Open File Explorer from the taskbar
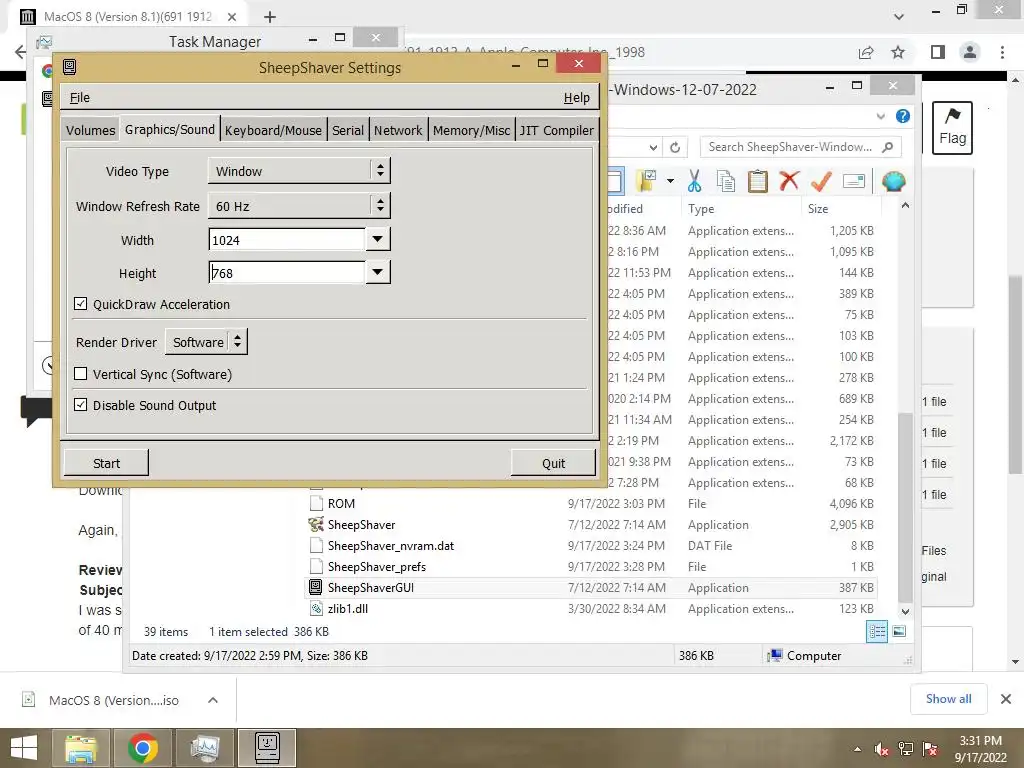The height and width of the screenshot is (768, 1024). pos(81,748)
